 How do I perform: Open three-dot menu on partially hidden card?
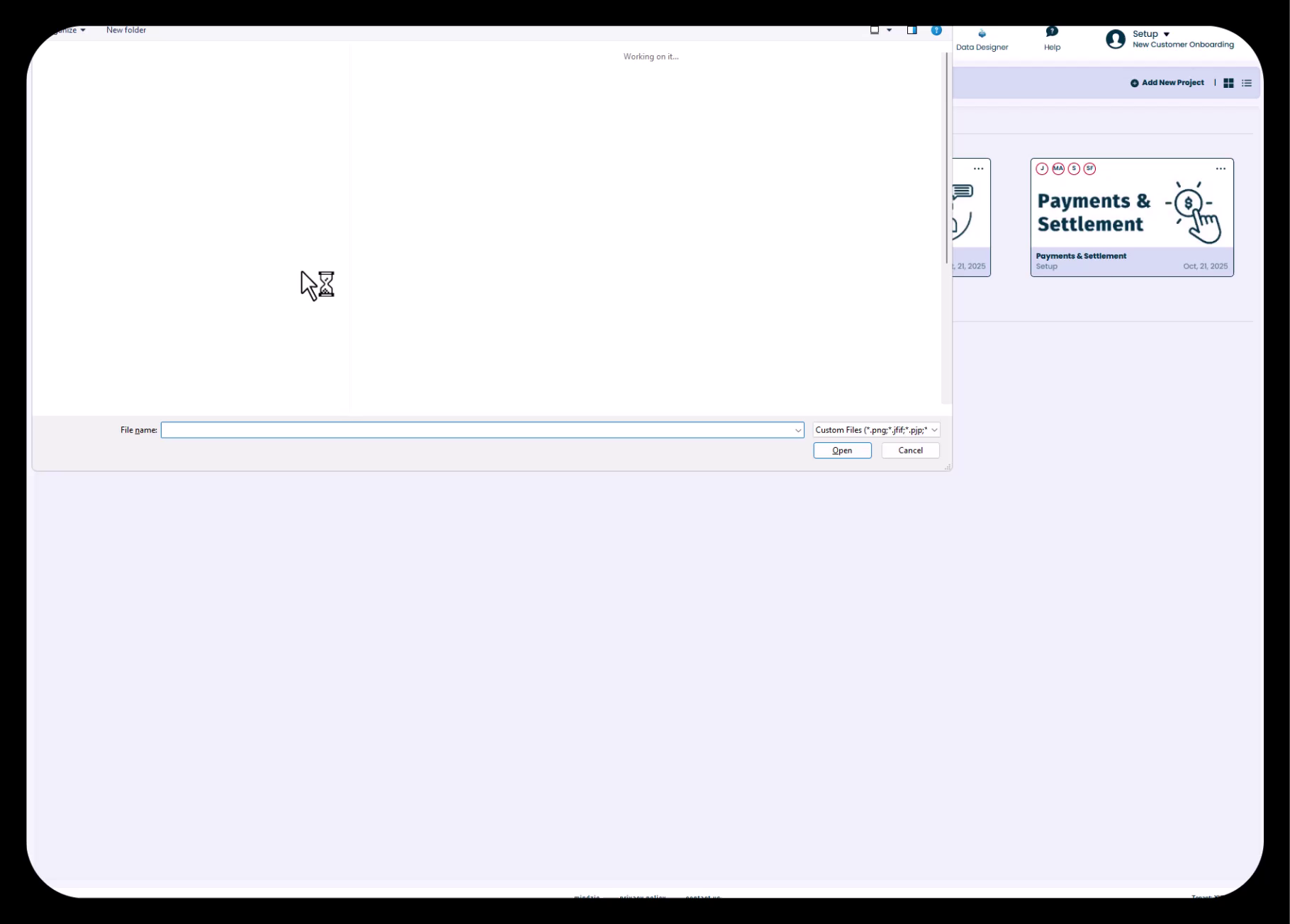tap(978, 169)
